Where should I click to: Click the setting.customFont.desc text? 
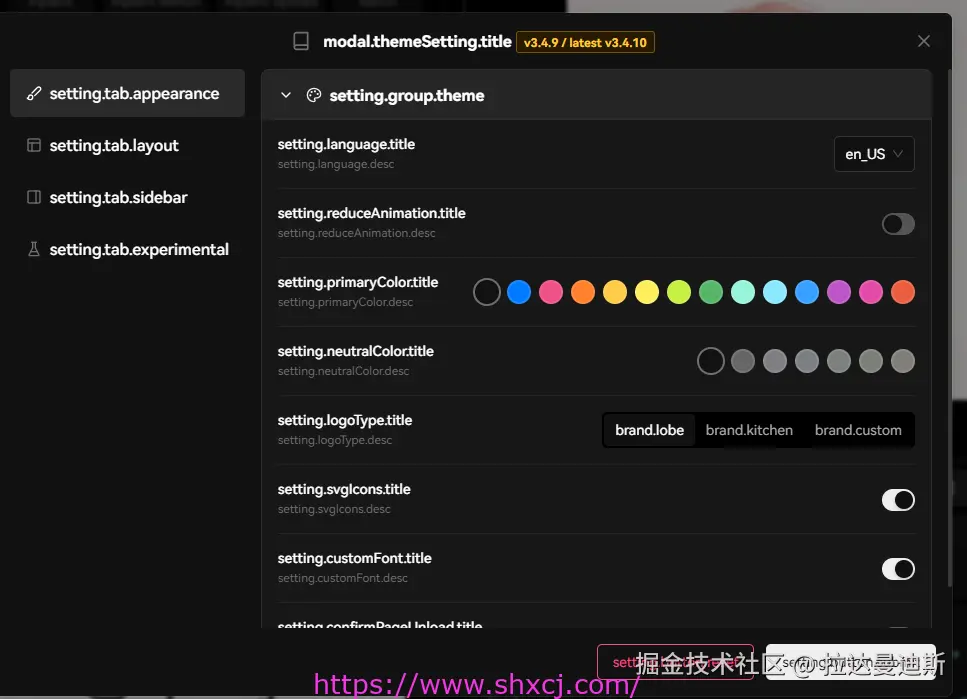[342, 579]
